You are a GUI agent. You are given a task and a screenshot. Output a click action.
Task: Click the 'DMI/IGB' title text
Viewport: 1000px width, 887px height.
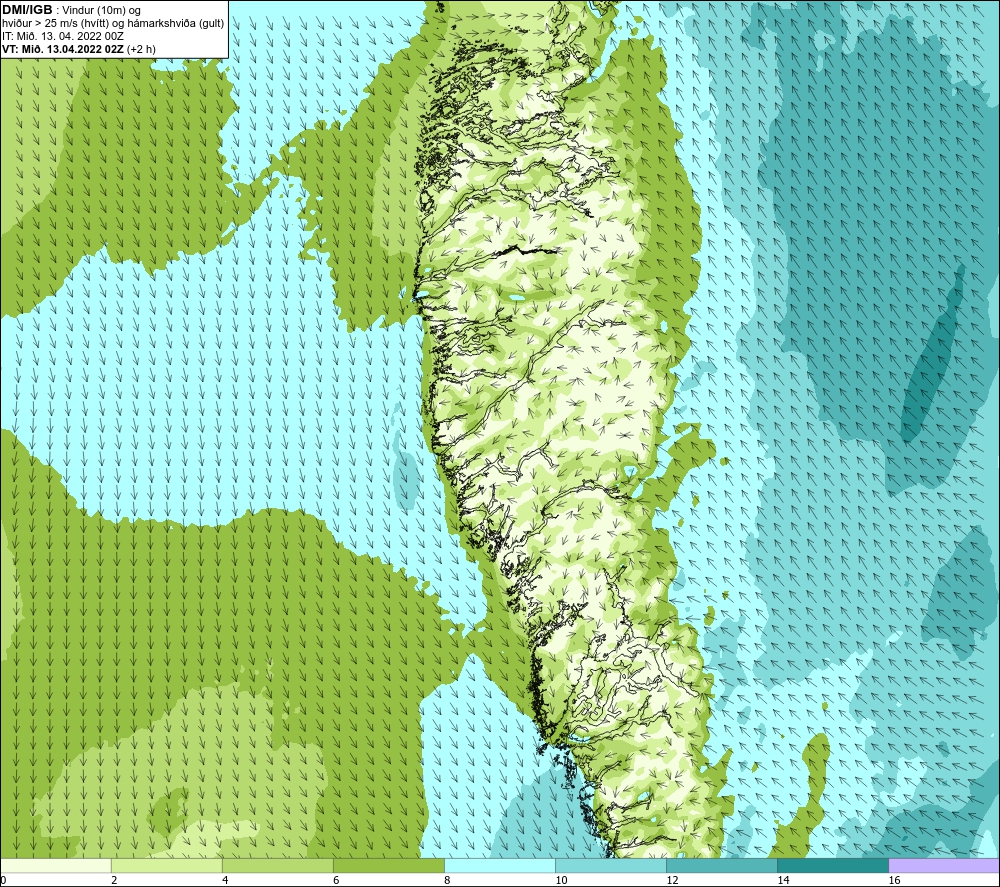click(27, 10)
